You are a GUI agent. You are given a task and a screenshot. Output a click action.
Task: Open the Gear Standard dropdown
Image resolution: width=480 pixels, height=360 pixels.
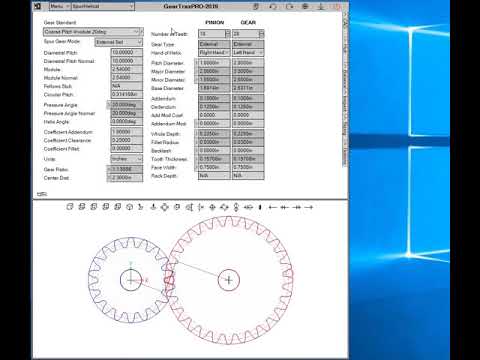(x=93, y=32)
